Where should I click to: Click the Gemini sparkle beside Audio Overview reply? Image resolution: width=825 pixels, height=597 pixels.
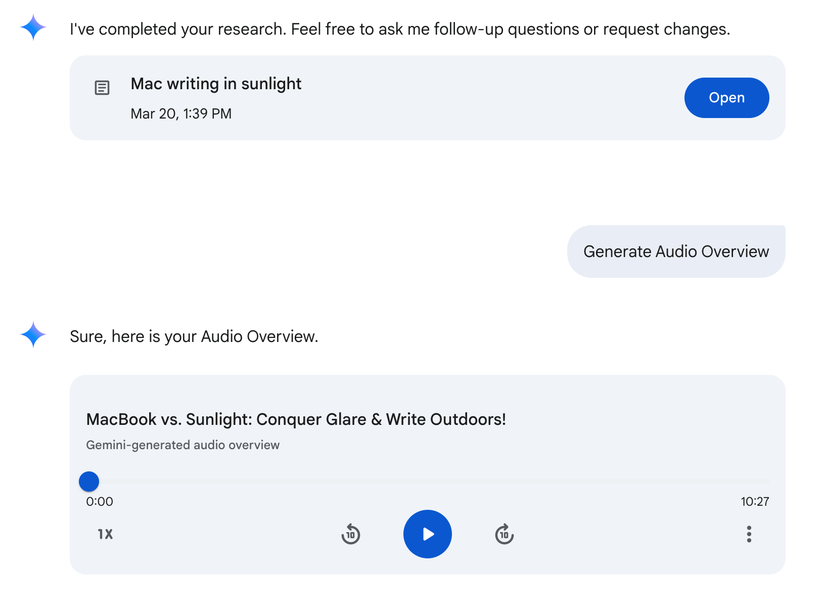pyautogui.click(x=33, y=335)
